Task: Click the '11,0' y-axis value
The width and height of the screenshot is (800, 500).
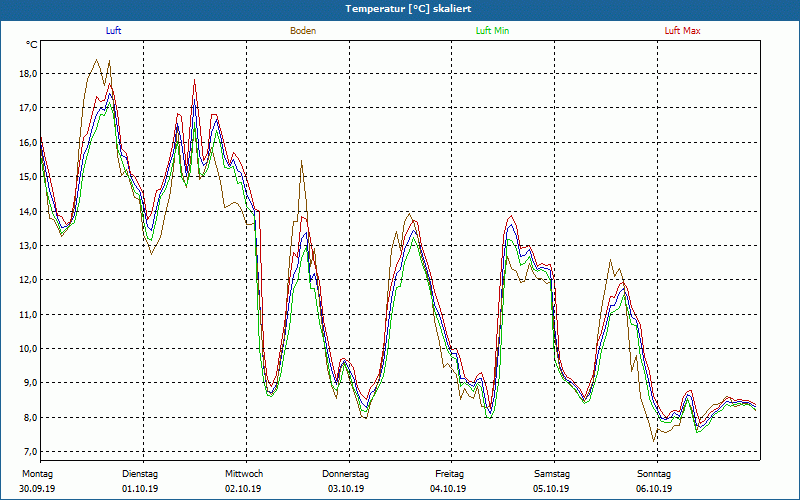Action: point(29,314)
